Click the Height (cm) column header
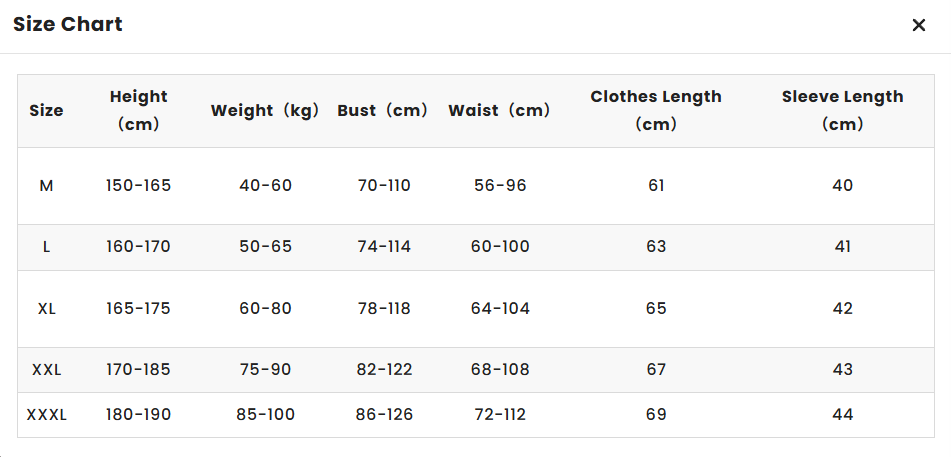The image size is (951, 457). coord(139,111)
